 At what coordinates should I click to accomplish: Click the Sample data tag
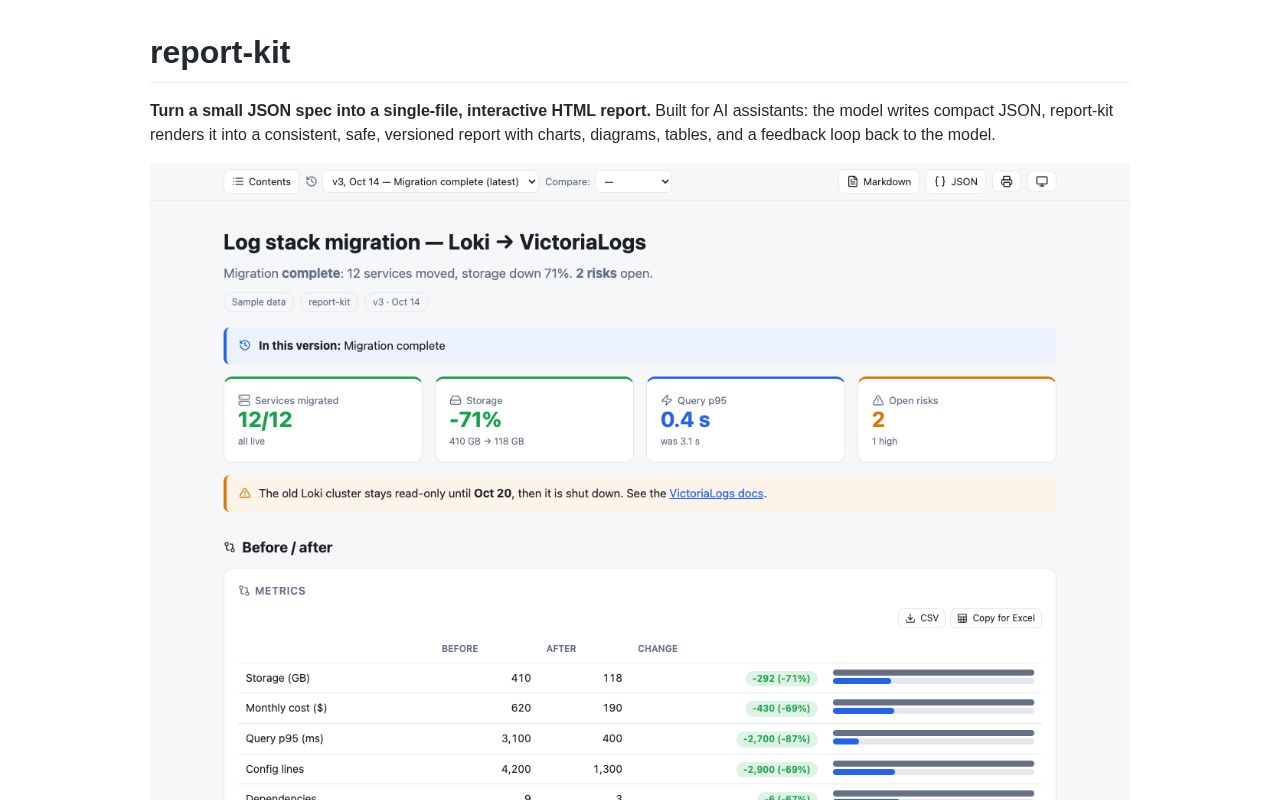tap(259, 302)
